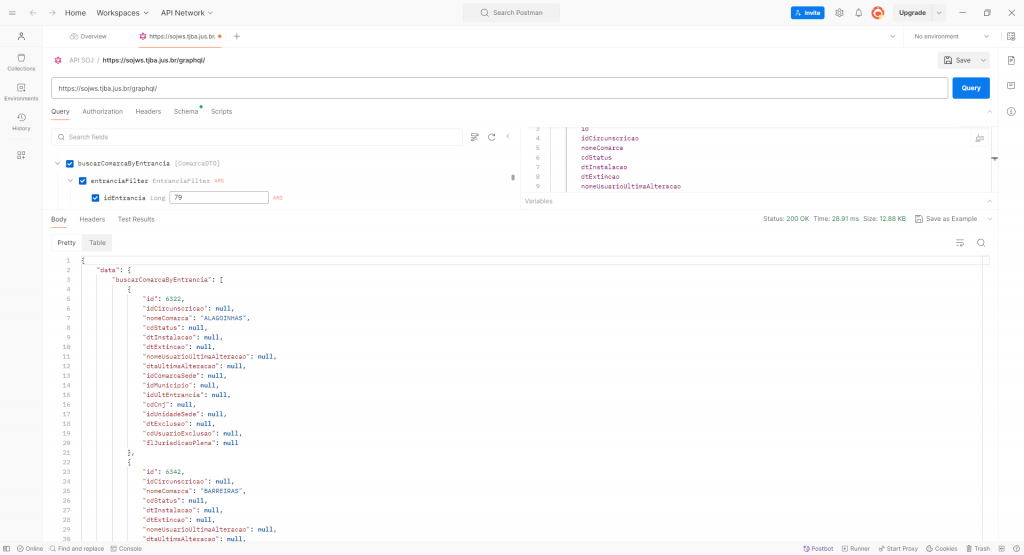The width and height of the screenshot is (1024, 555).
Task: Open Postman settings gear icon
Action: click(839, 13)
